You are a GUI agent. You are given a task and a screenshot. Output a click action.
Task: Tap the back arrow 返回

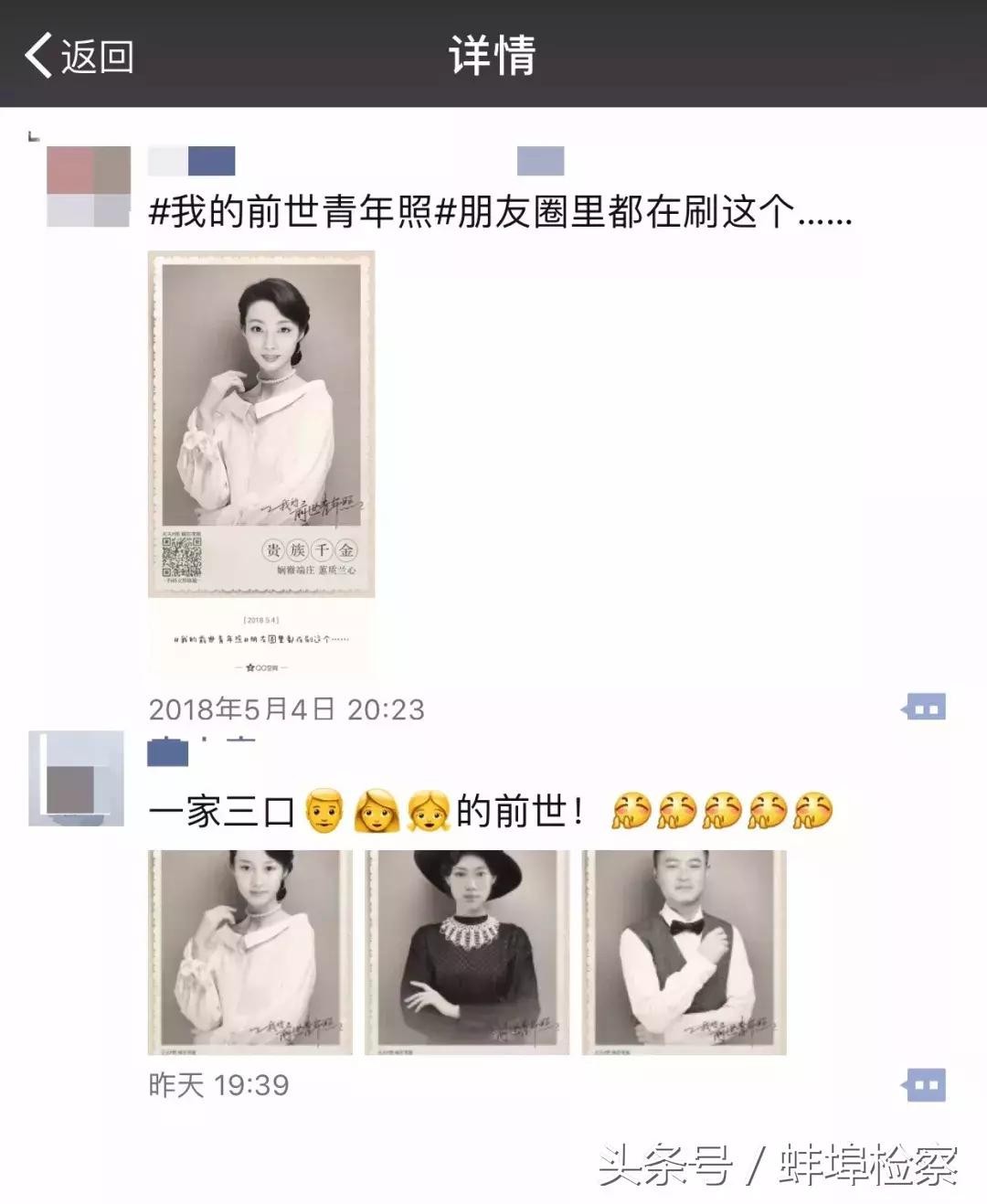click(79, 56)
